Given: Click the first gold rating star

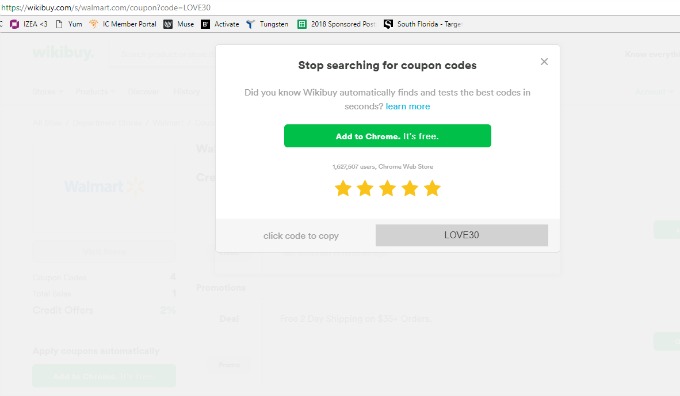Looking at the screenshot, I should coord(343,188).
